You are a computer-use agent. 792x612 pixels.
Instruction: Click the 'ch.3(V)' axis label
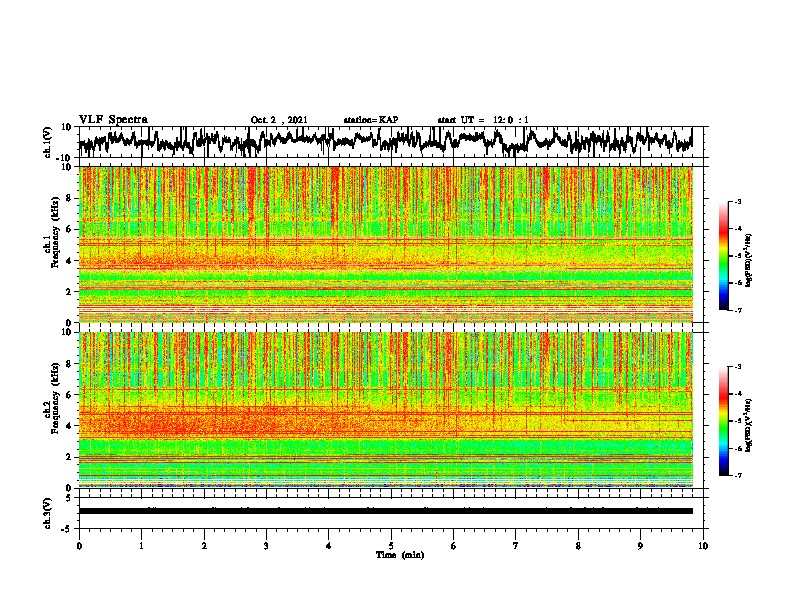pos(49,513)
